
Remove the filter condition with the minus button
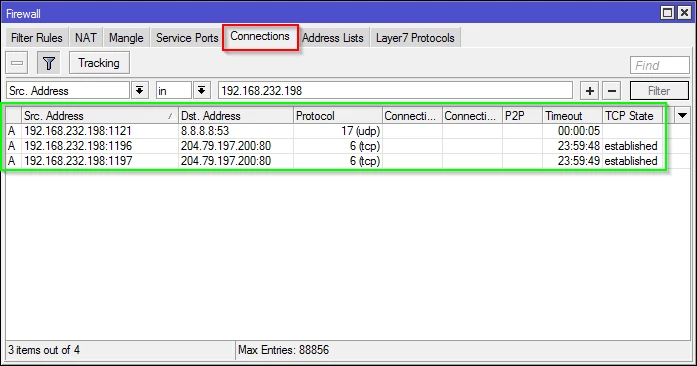[612, 91]
